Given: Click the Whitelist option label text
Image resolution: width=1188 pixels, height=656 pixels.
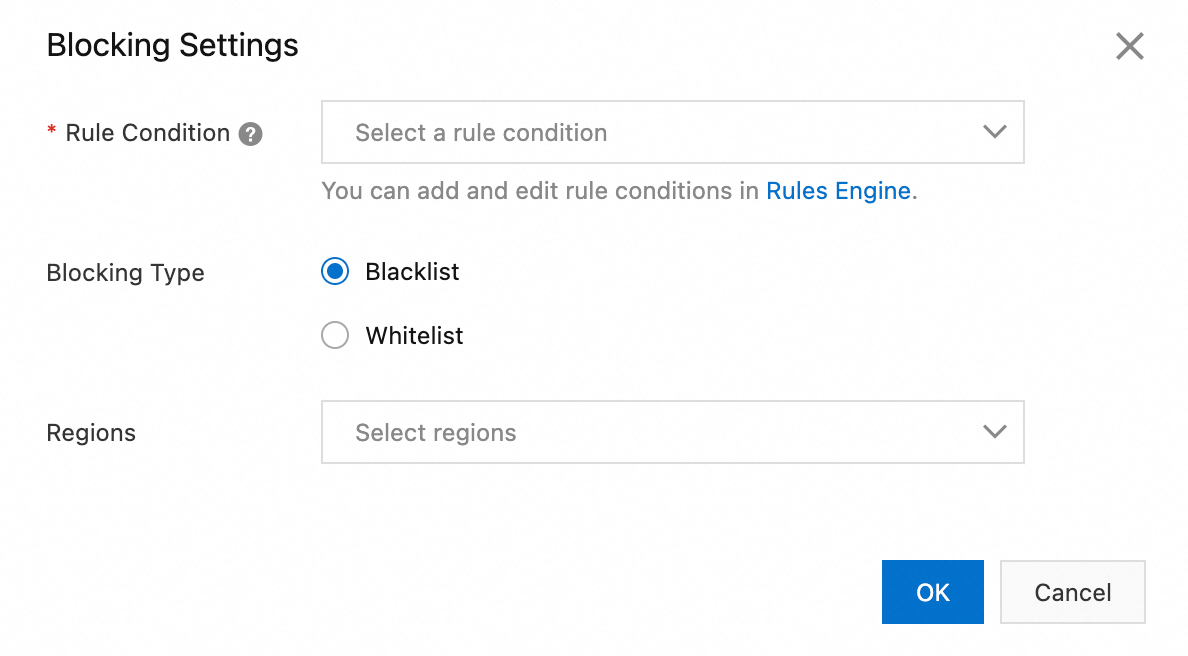Looking at the screenshot, I should click(414, 336).
